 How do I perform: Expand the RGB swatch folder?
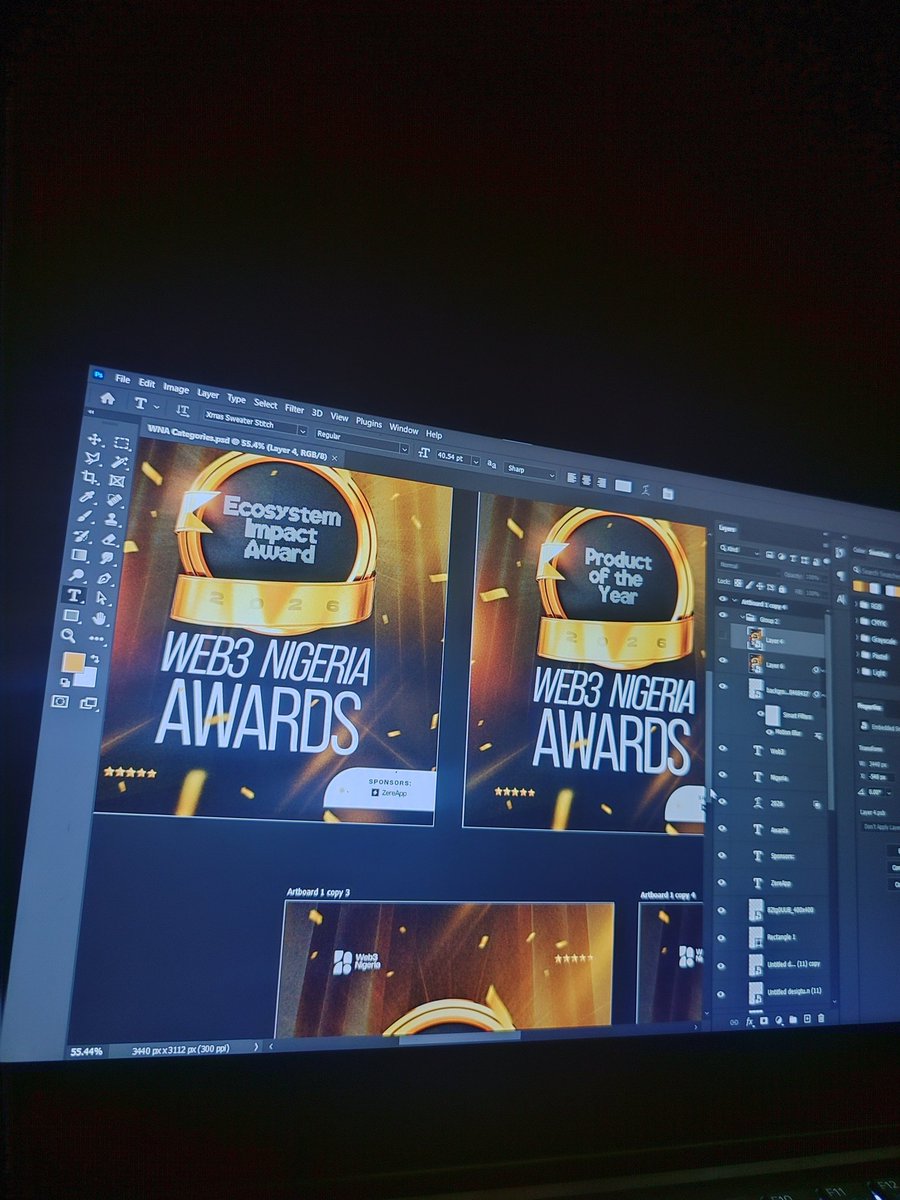coord(856,604)
